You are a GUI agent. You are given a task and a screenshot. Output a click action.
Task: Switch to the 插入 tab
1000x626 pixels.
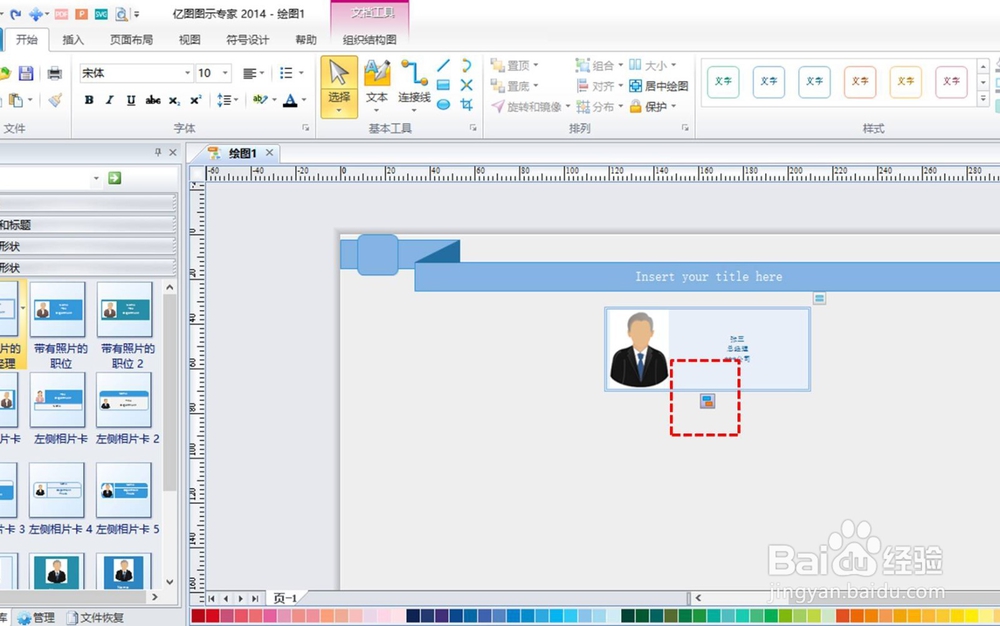[x=73, y=40]
